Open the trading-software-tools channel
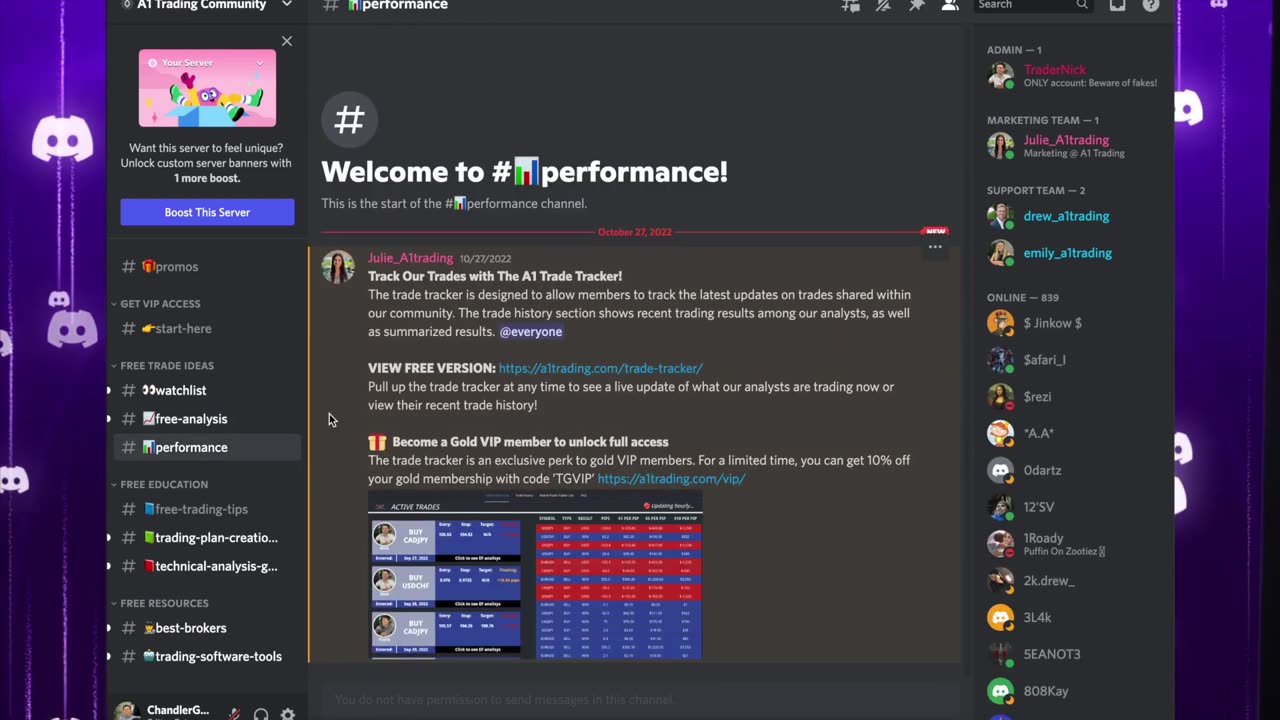 point(207,657)
